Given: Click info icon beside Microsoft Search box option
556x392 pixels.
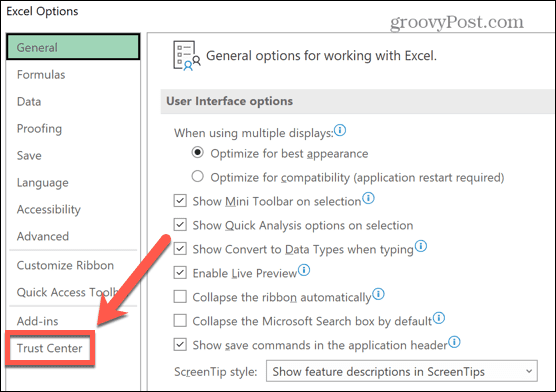Looking at the screenshot, I should 439,318.
